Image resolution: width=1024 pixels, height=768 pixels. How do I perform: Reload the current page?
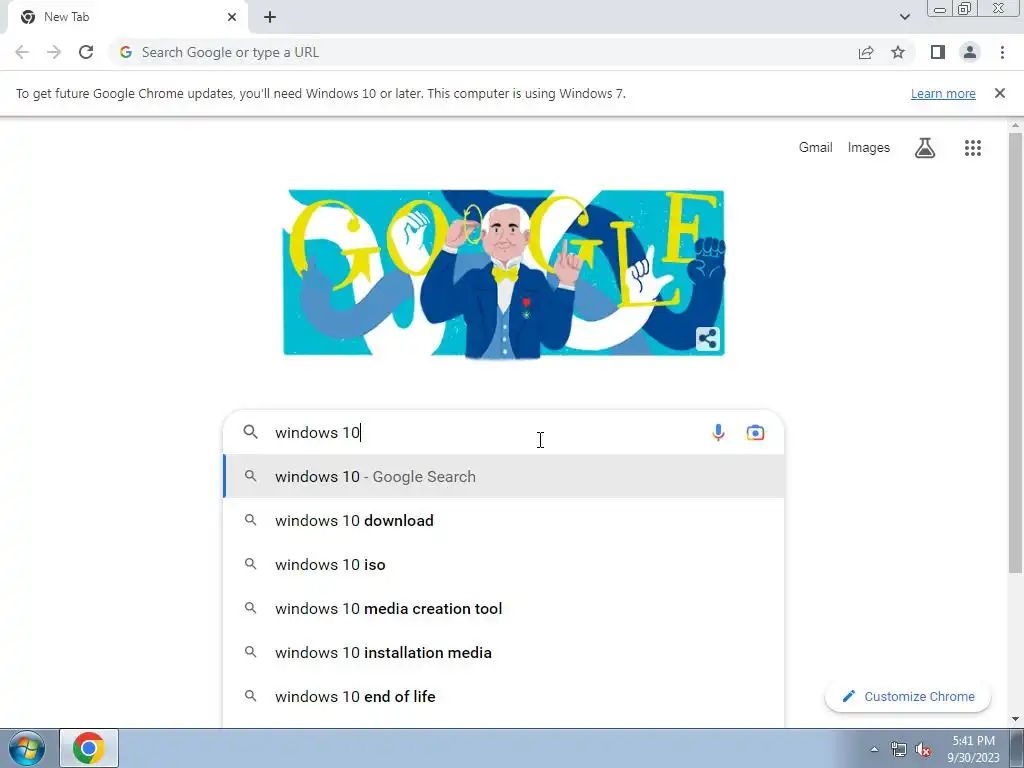(x=86, y=52)
